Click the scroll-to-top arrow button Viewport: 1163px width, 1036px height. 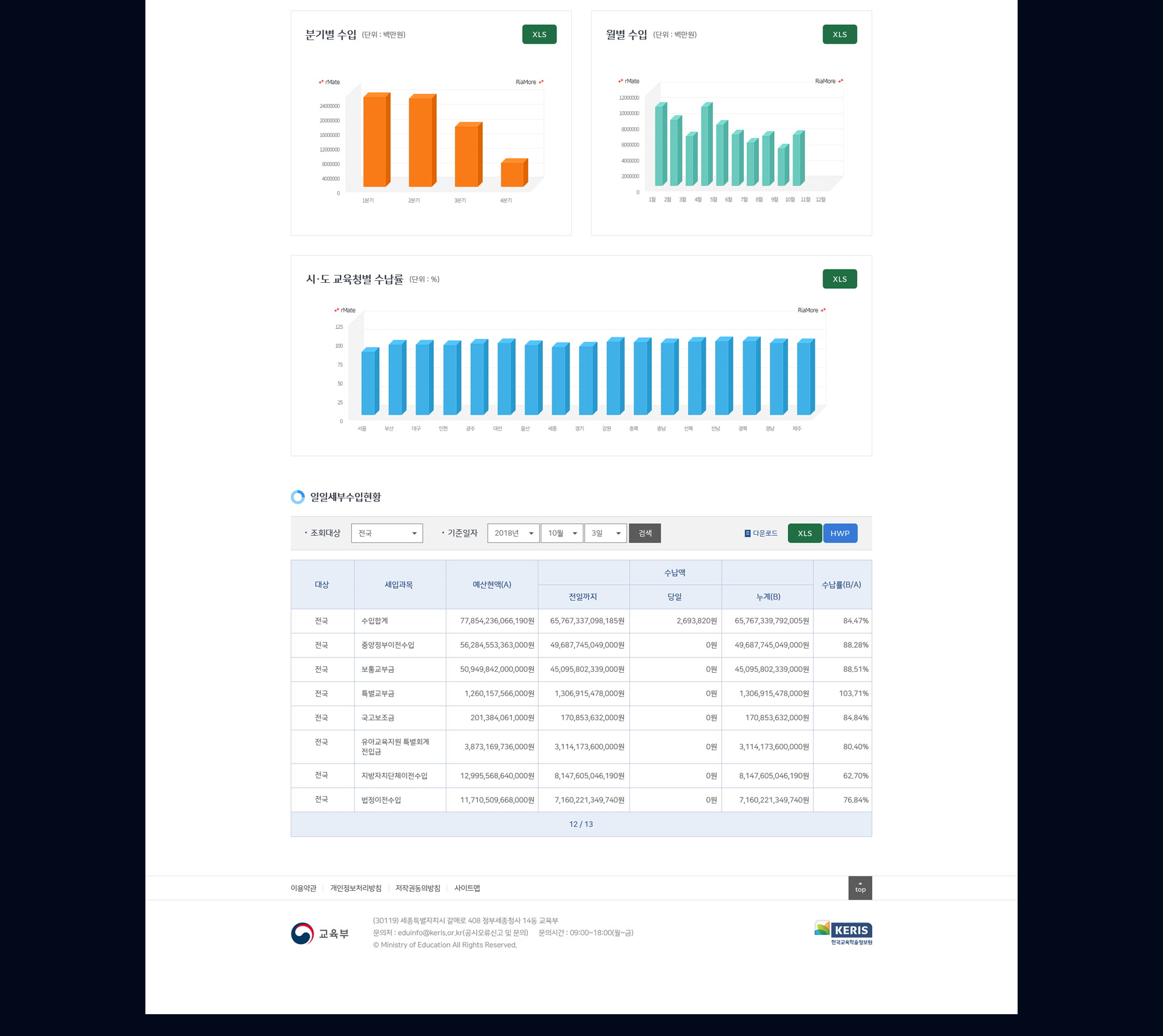[860, 888]
